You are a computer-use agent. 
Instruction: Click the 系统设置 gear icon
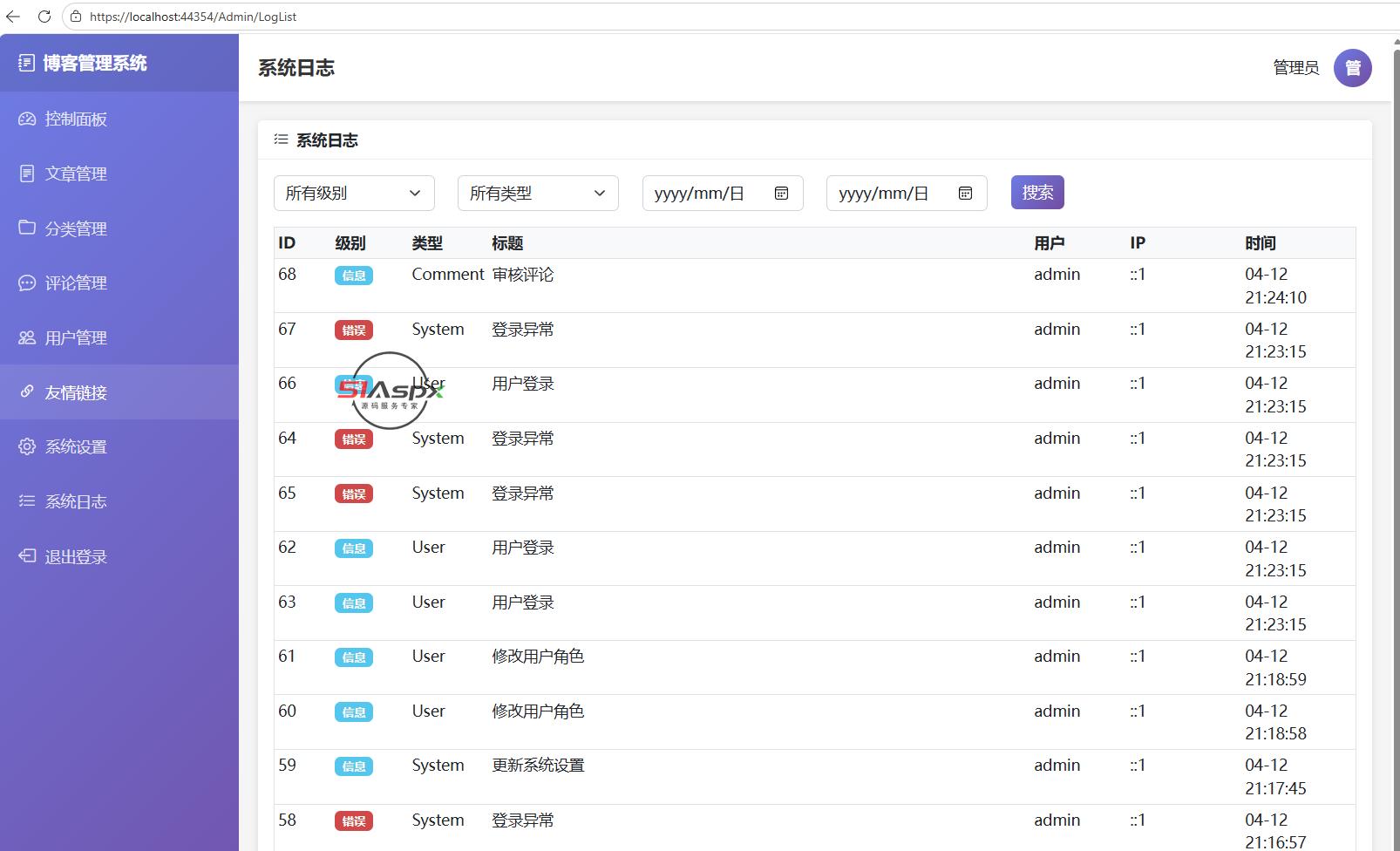tap(27, 446)
